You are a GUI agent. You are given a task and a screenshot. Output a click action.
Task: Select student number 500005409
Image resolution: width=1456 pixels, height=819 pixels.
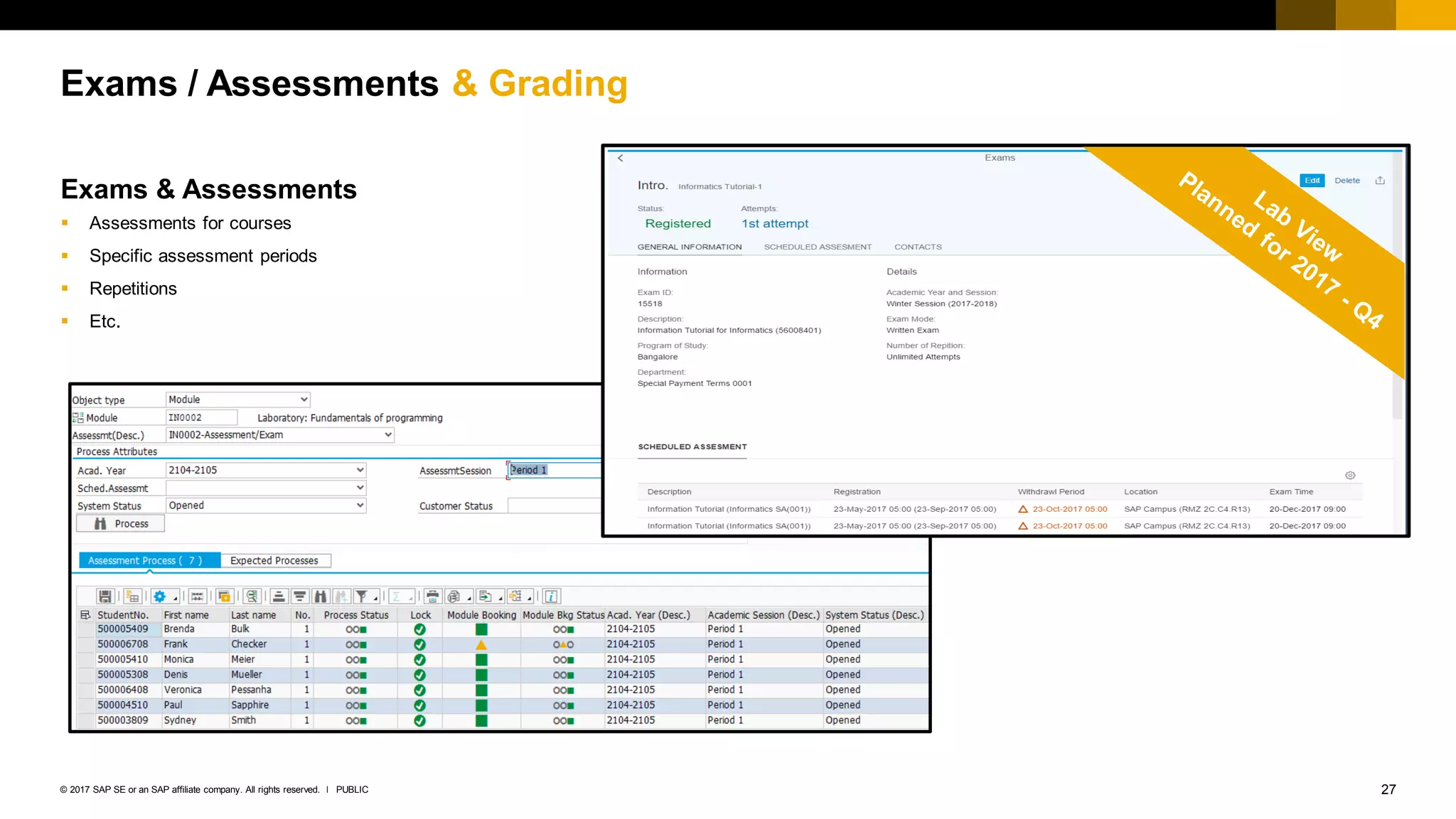tap(123, 629)
